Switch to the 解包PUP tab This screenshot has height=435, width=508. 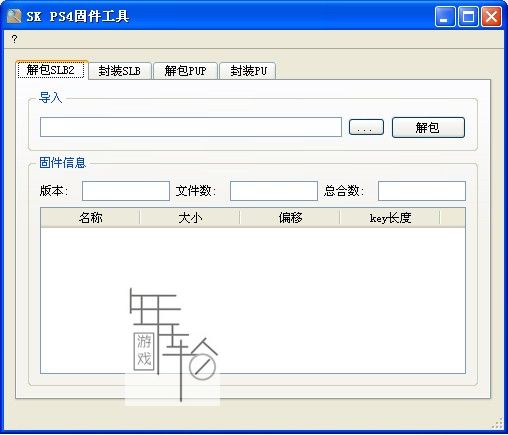click(185, 71)
